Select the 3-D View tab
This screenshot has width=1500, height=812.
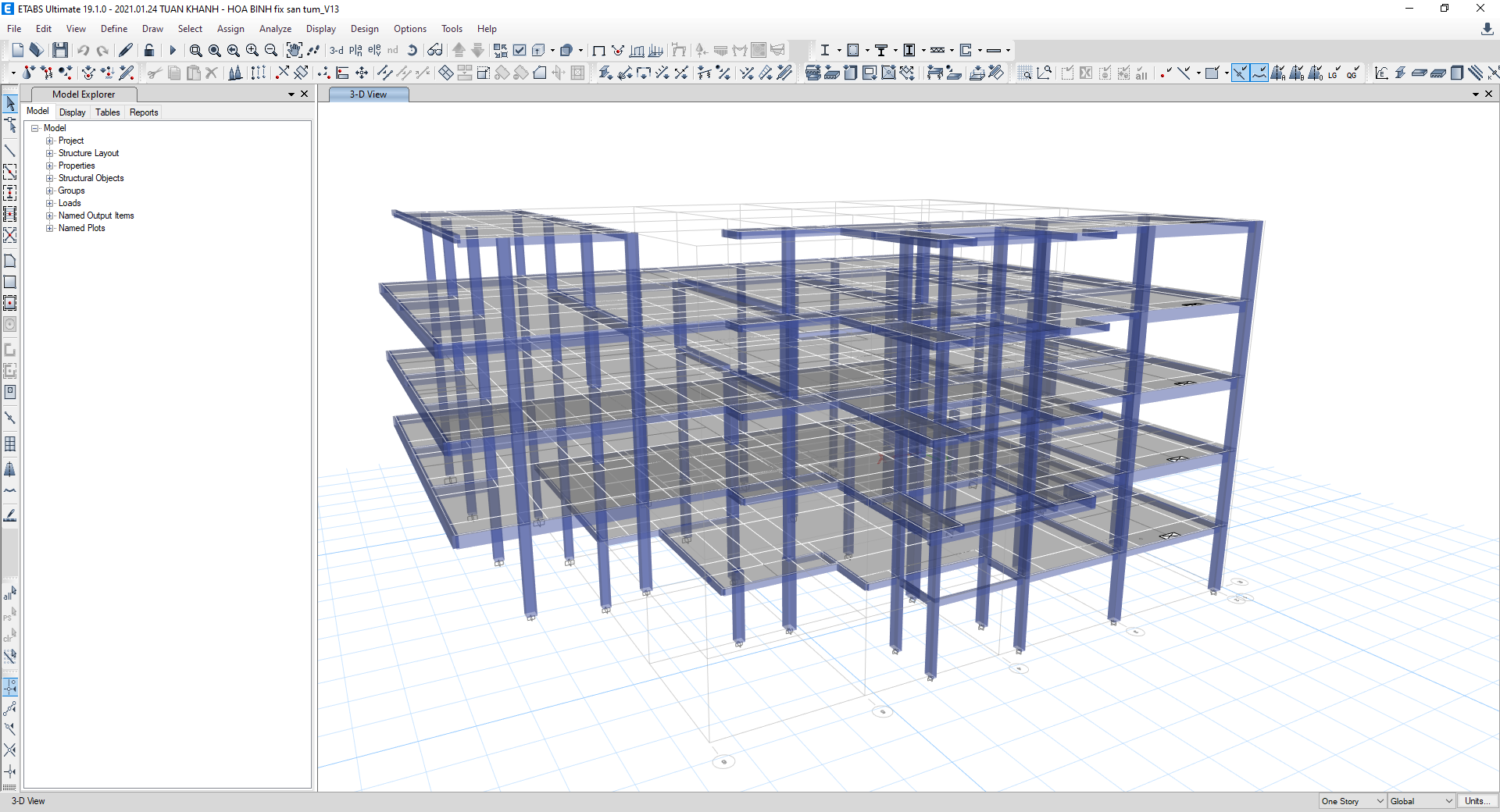(x=368, y=94)
